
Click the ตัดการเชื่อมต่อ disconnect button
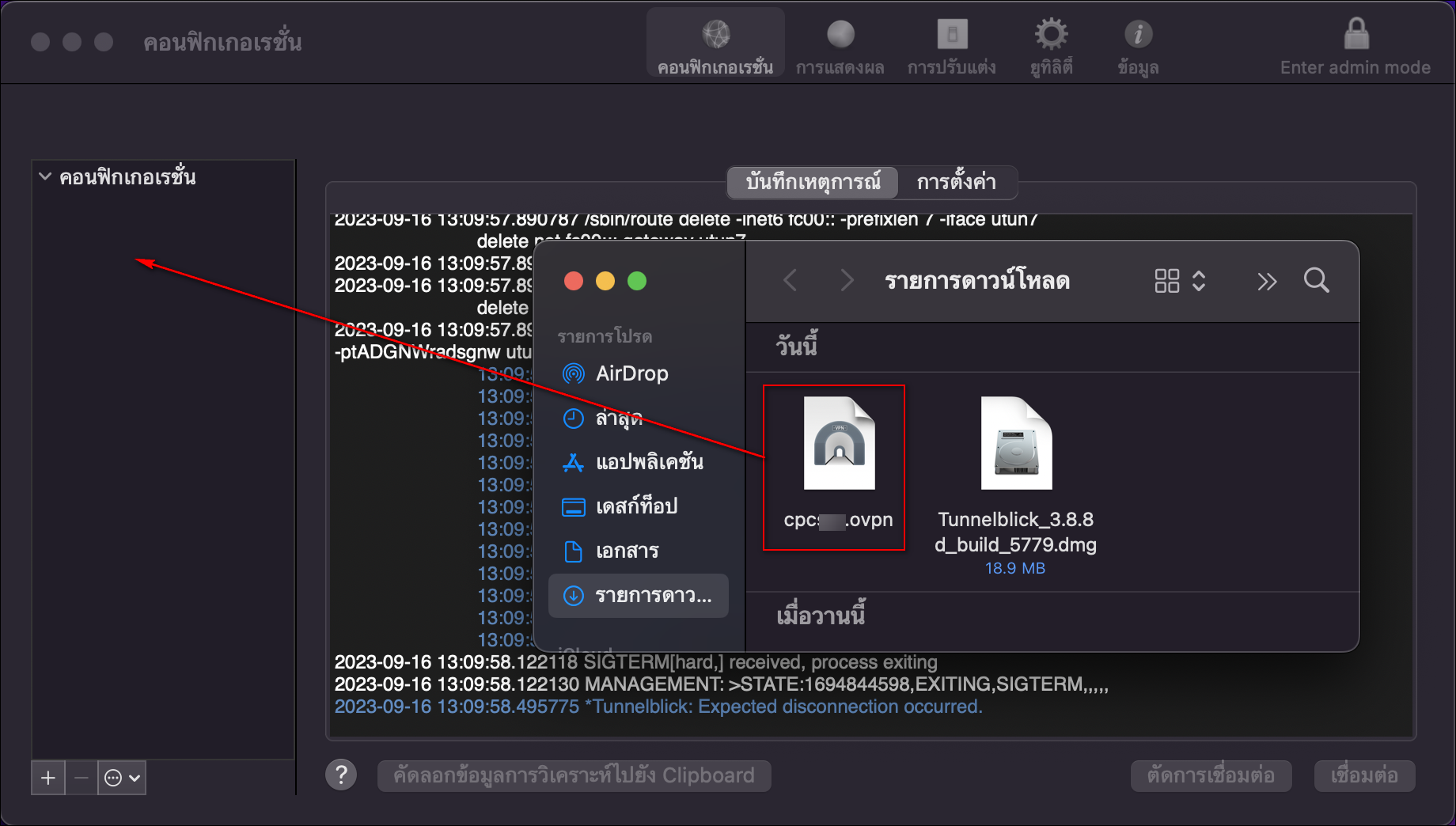tap(1211, 775)
